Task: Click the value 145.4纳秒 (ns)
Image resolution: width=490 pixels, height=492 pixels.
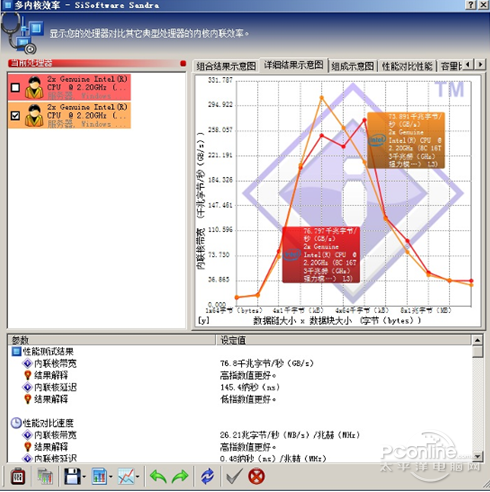Action: tap(250, 387)
